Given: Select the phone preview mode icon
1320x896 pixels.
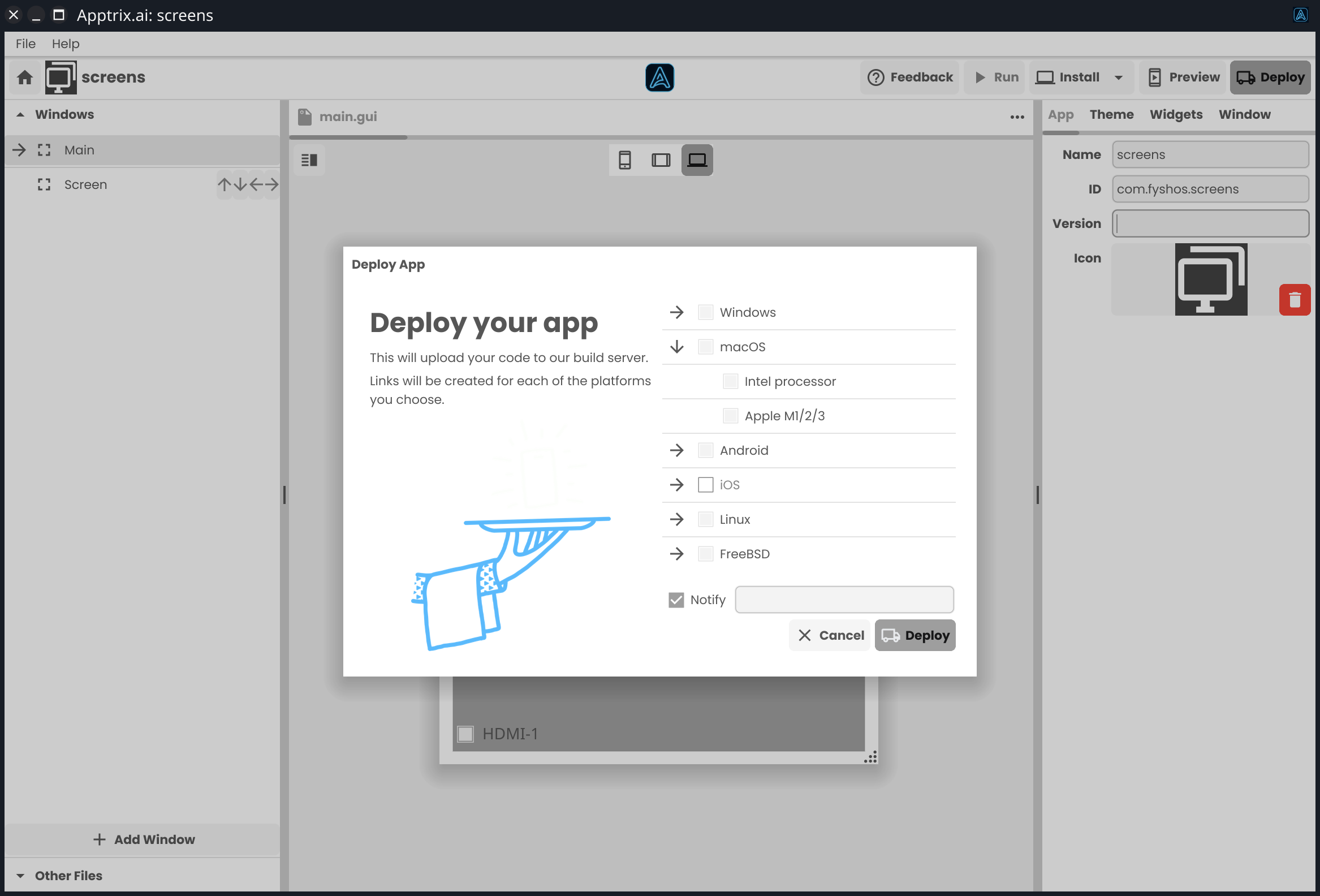Looking at the screenshot, I should pyautogui.click(x=626, y=160).
